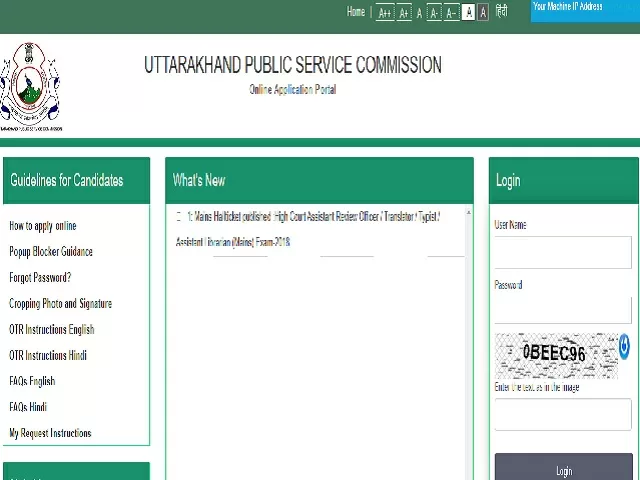Screen dimensions: 640x480
Task: Click the Login panel header
Action: (564, 180)
